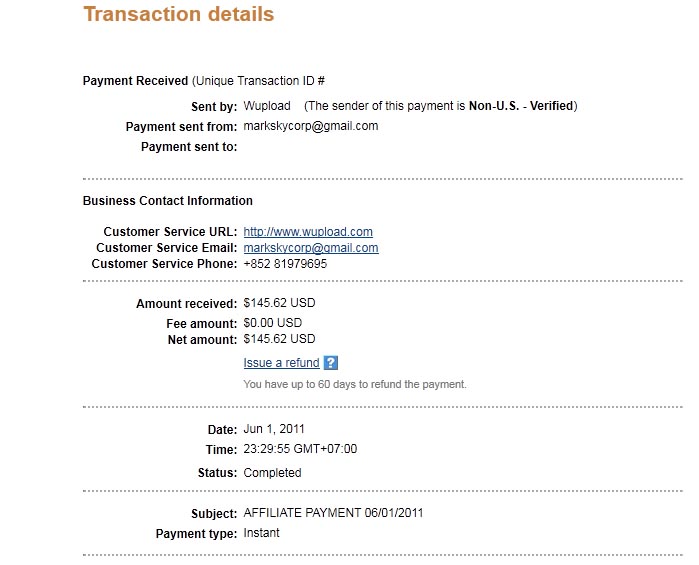
Task: Click the net amount value $145.62 USD
Action: click(279, 339)
